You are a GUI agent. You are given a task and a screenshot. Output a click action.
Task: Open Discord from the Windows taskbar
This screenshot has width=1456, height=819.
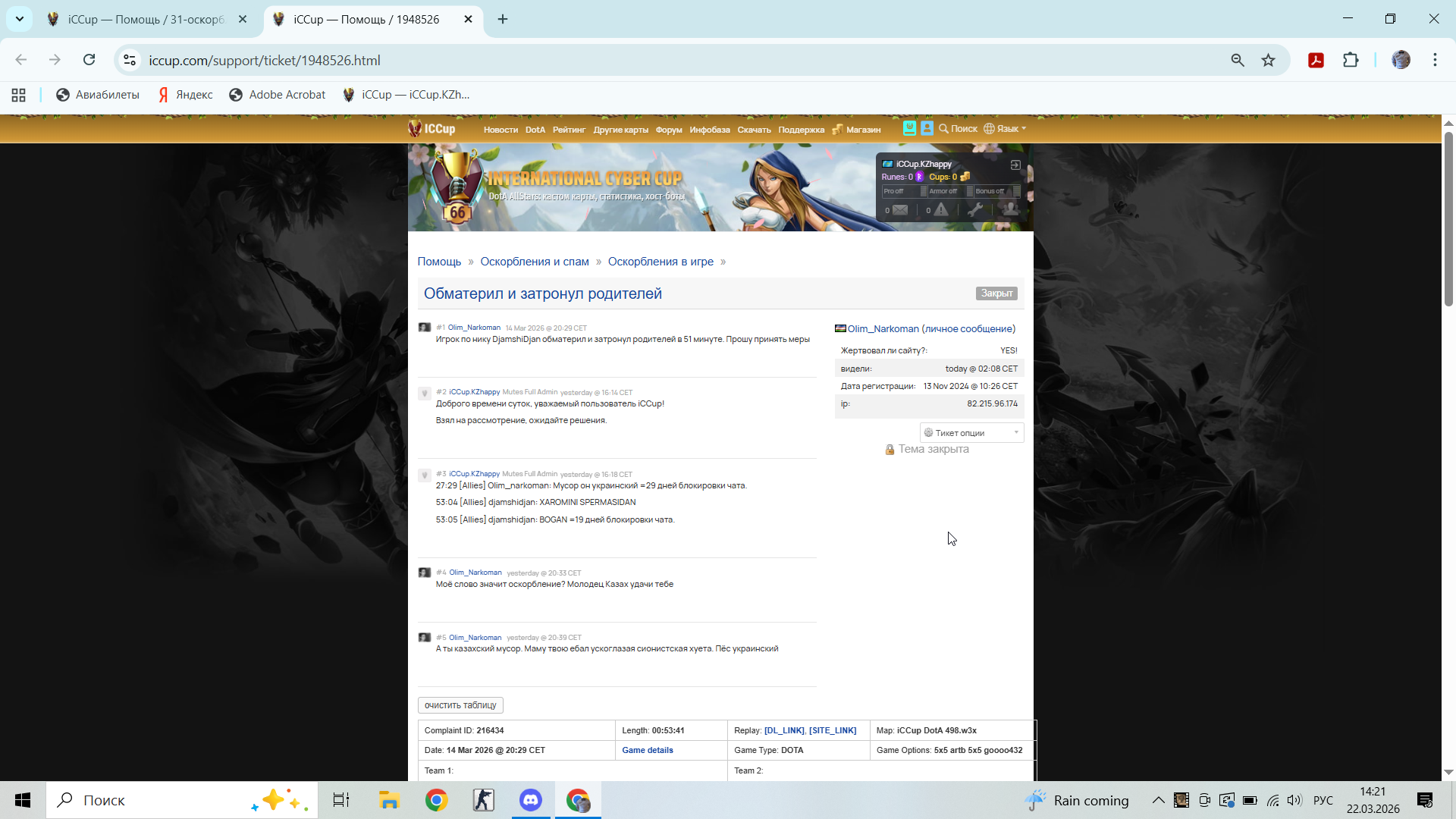pyautogui.click(x=531, y=800)
